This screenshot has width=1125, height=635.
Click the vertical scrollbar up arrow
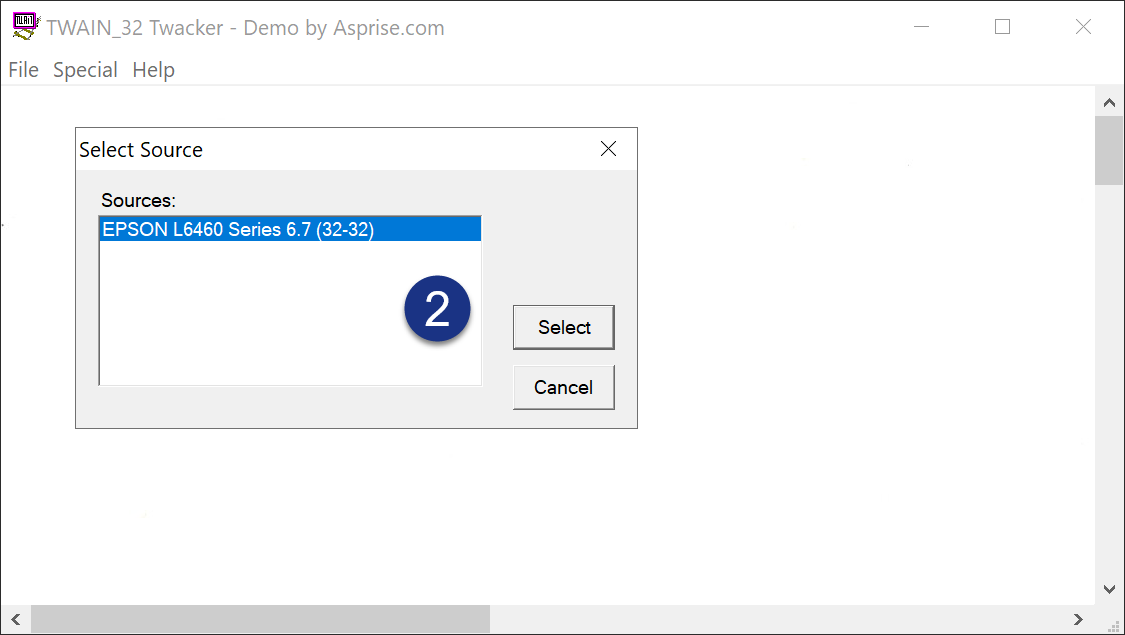pyautogui.click(x=1109, y=103)
